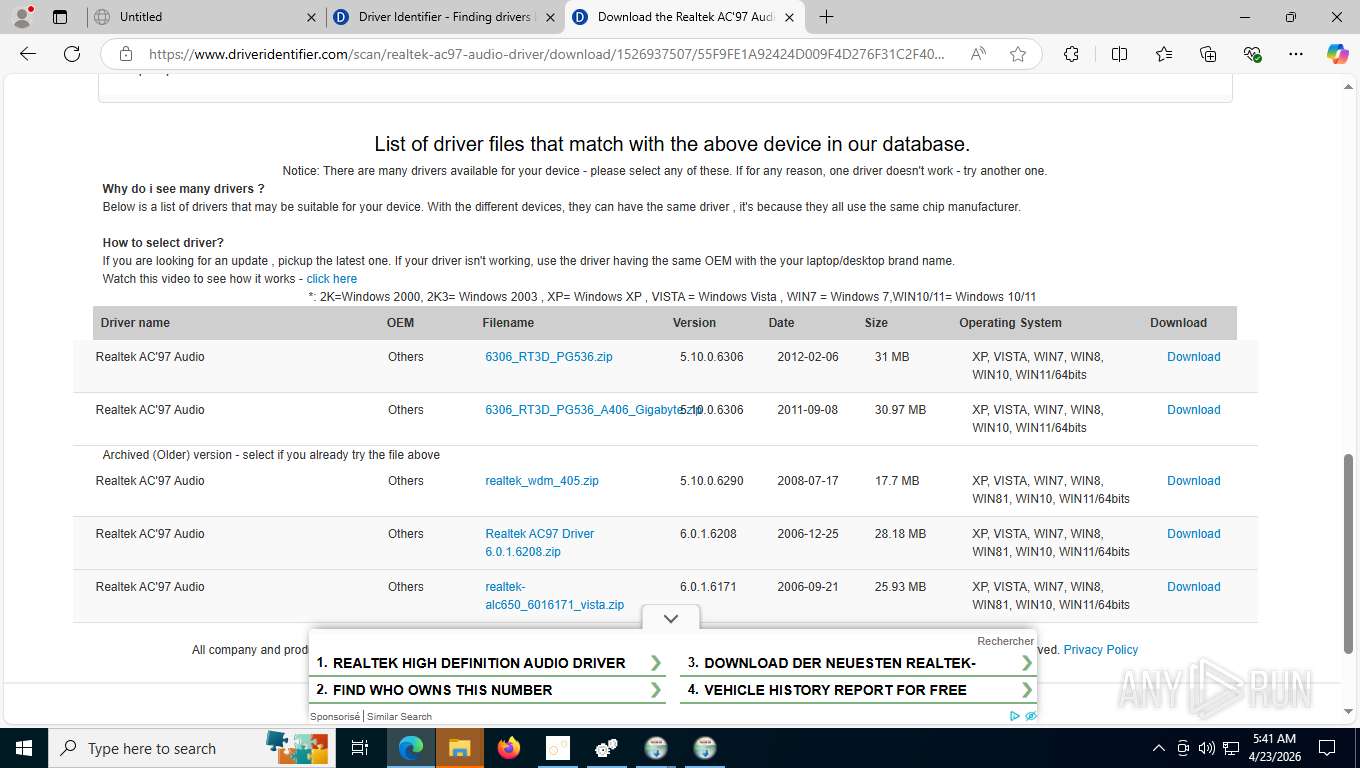Click the '5.10.0.6290' version cell
This screenshot has width=1360, height=768.
pyautogui.click(x=712, y=481)
